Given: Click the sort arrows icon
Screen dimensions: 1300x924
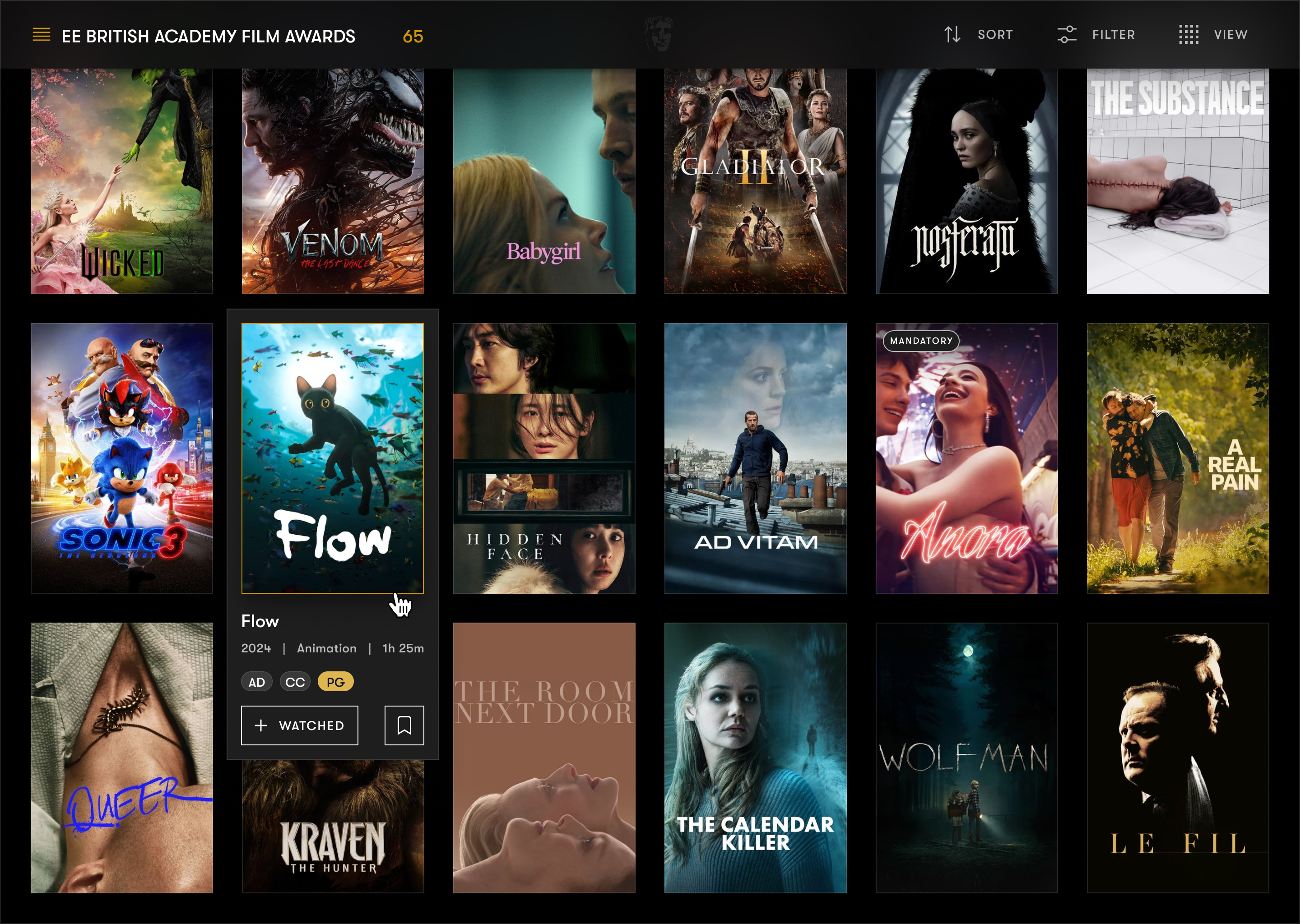Looking at the screenshot, I should [952, 35].
